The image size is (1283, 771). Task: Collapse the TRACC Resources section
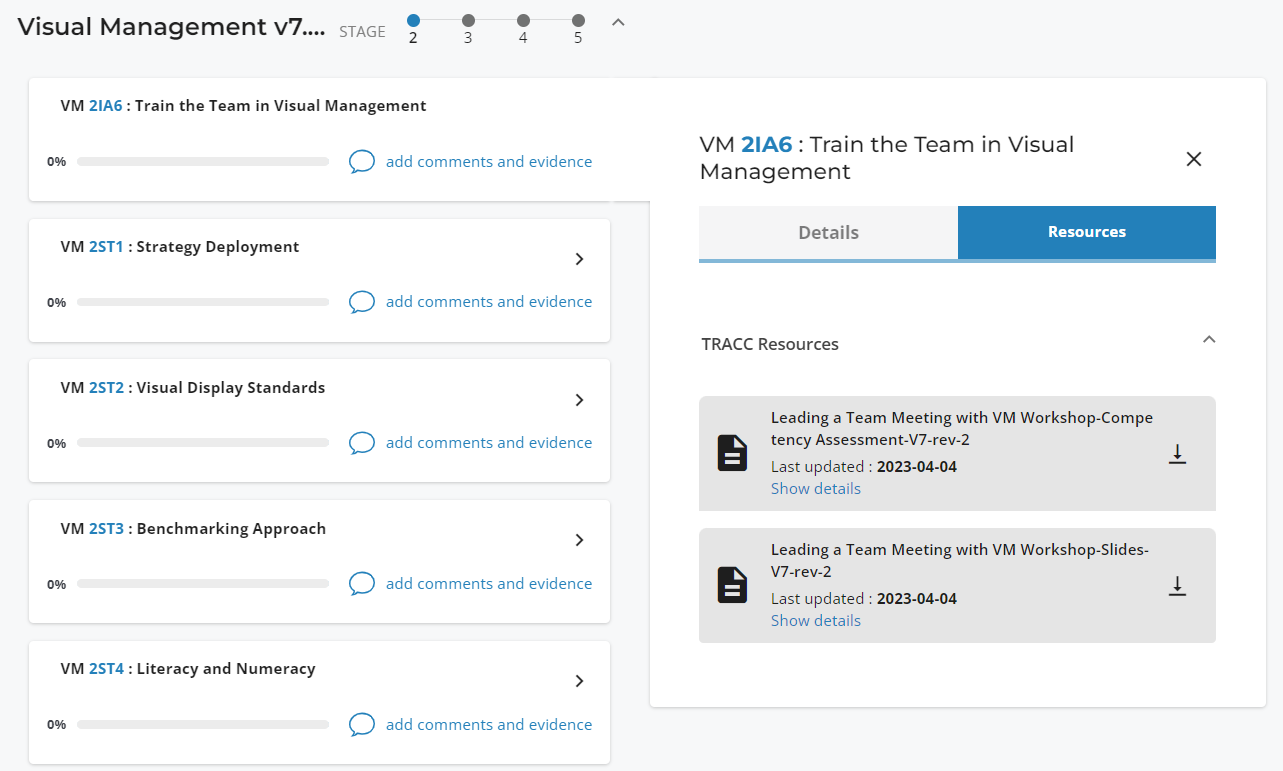(1209, 340)
